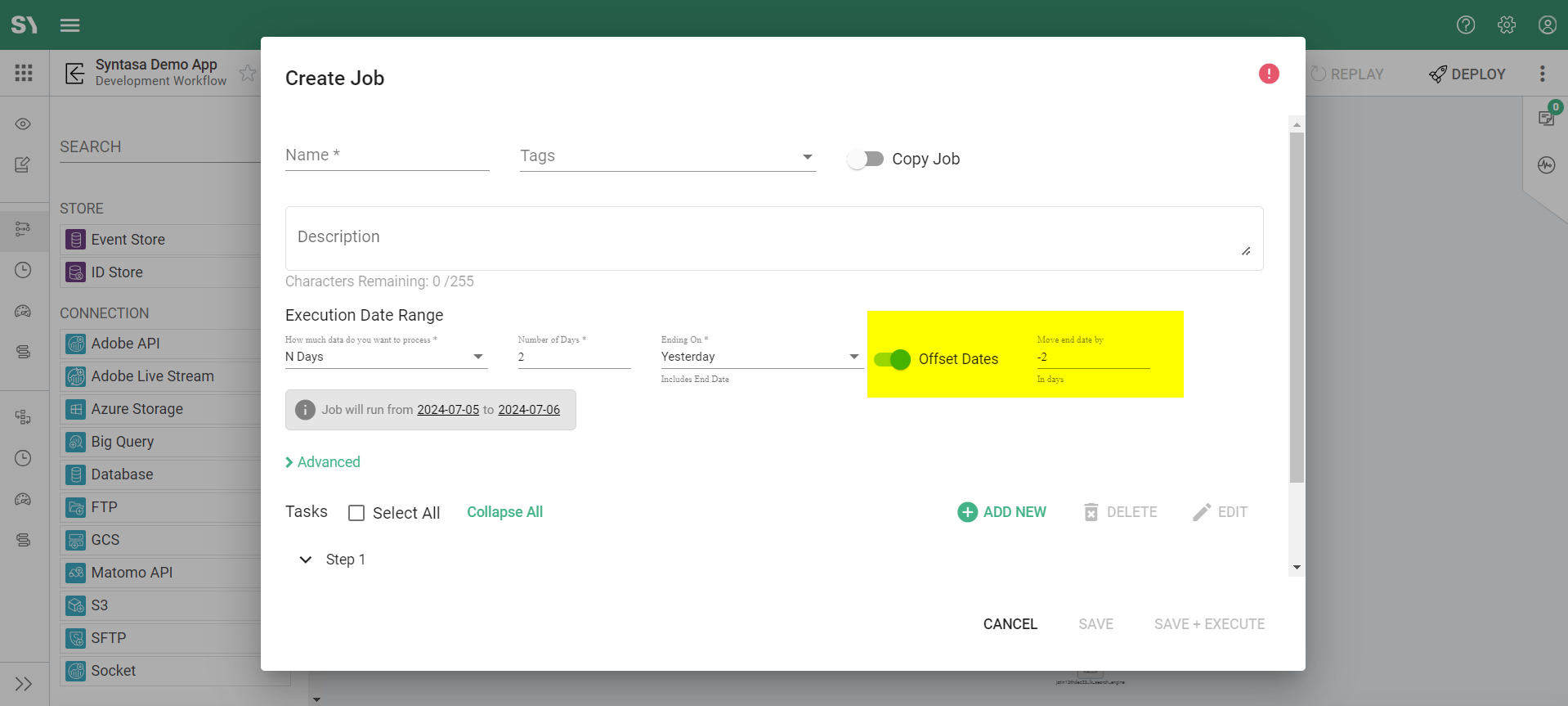Click the Deploy rocket button
This screenshot has height=706, width=1568.
point(1467,74)
